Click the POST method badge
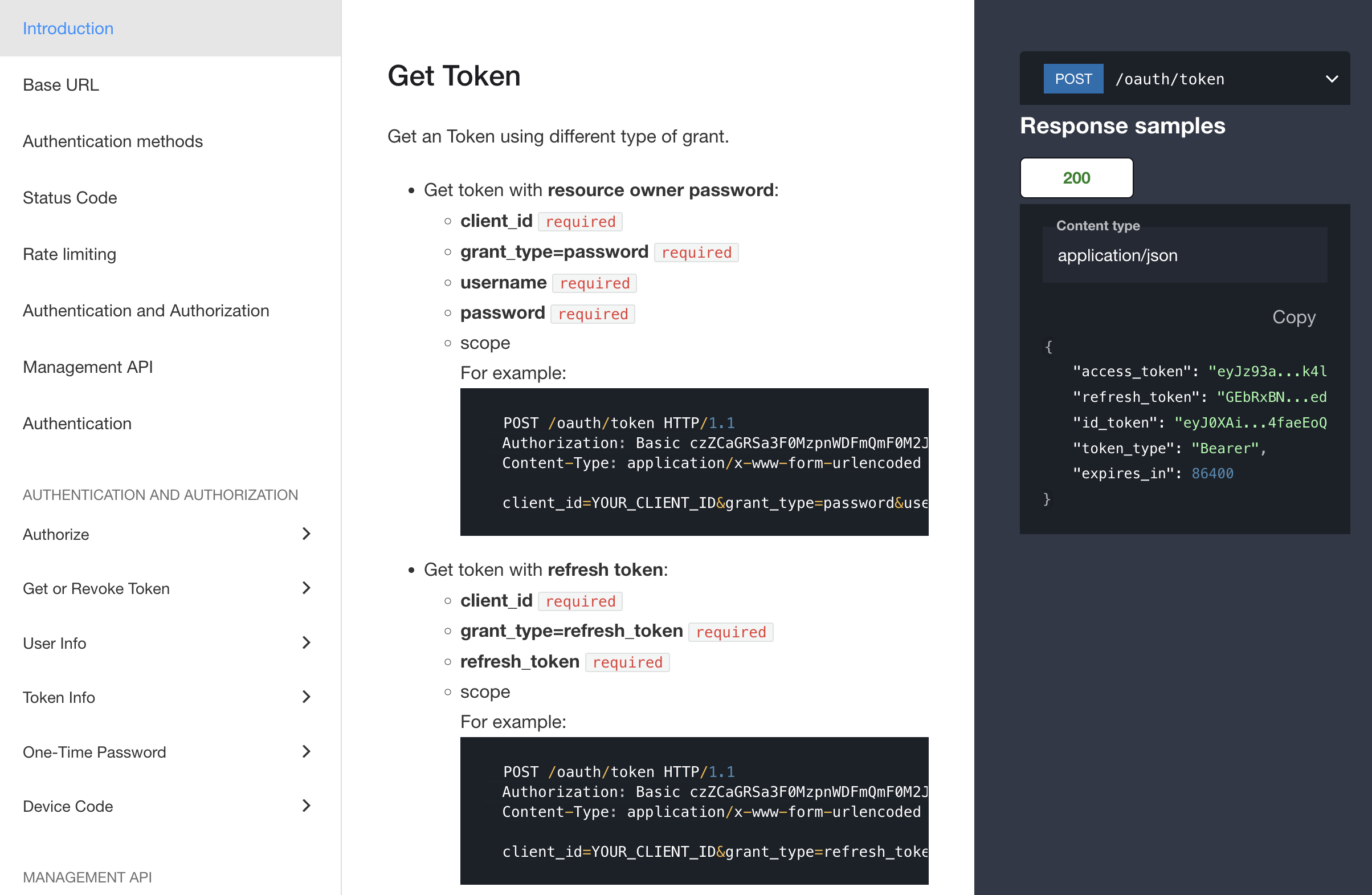Image resolution: width=1372 pixels, height=895 pixels. click(x=1073, y=79)
